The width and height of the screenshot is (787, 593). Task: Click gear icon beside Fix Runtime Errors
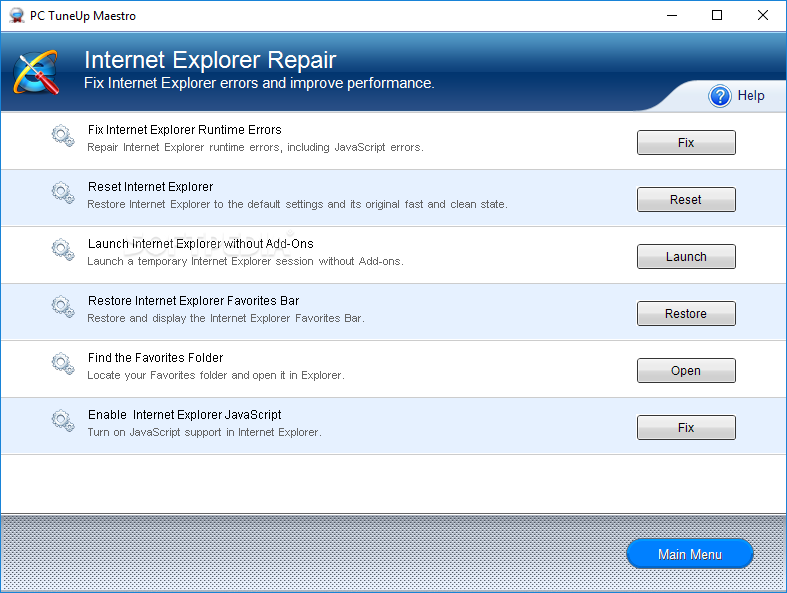tap(63, 136)
